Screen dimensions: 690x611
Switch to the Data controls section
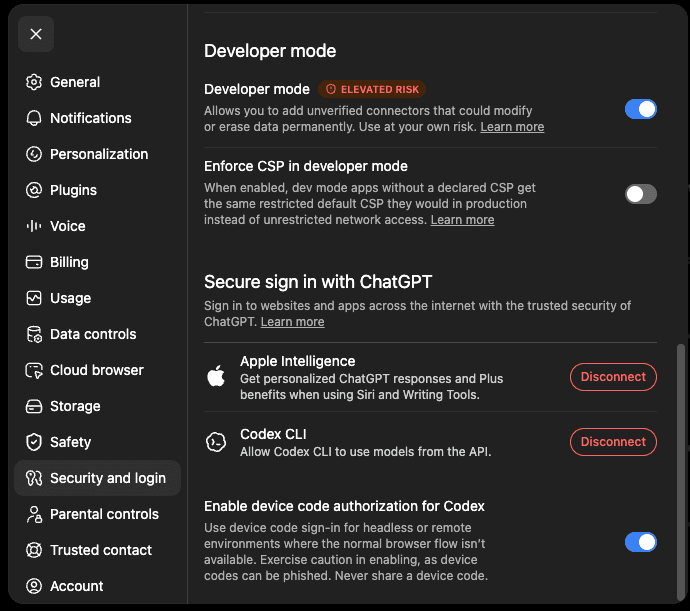pyautogui.click(x=97, y=334)
